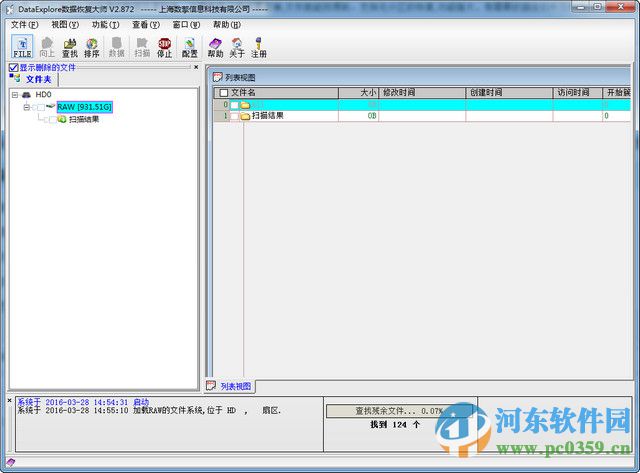This screenshot has width=640, height=473.
Task: Close the folder panel with small x
Action: pos(196,67)
